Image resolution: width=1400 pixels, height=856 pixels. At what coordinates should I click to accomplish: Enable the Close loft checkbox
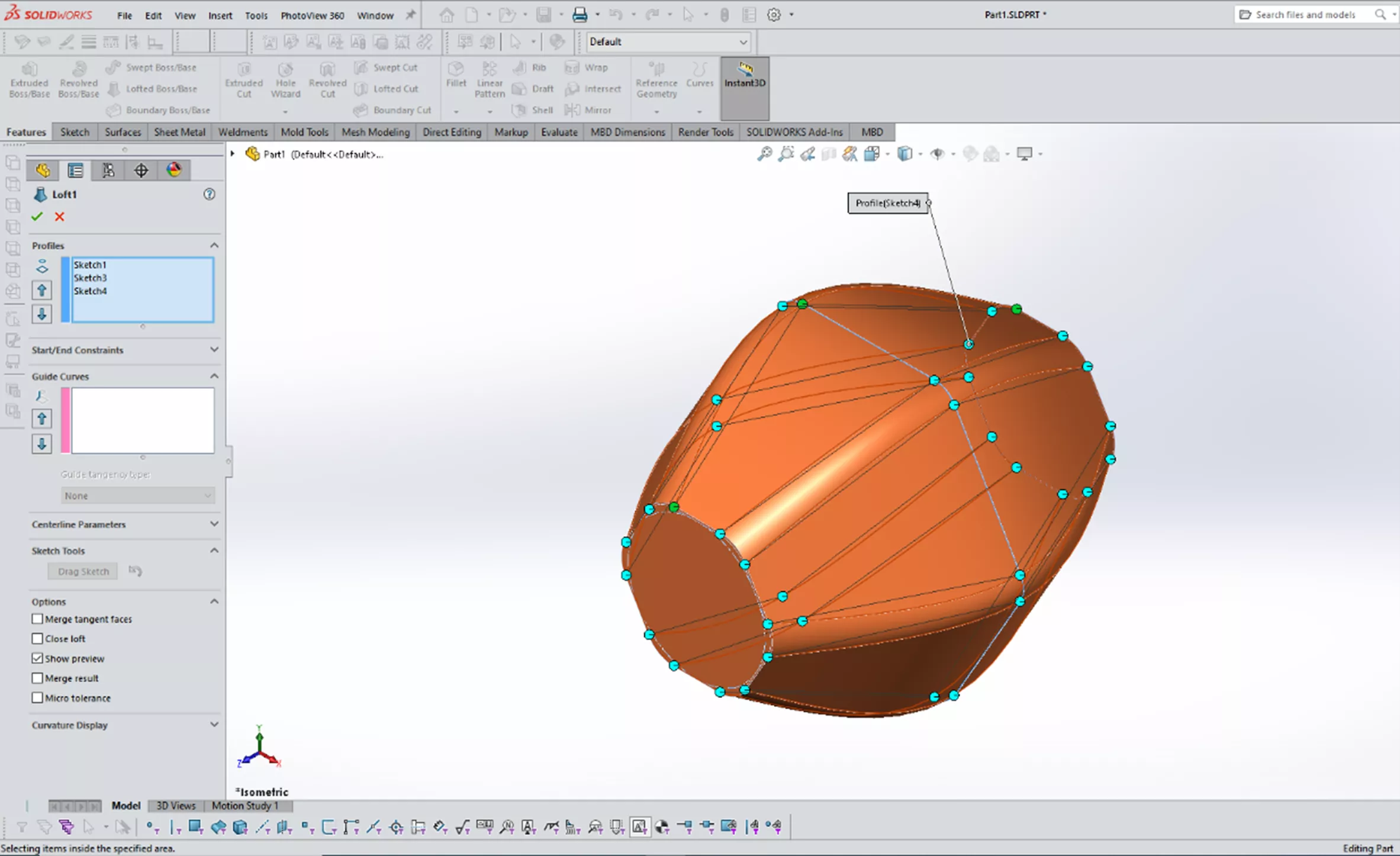(37, 639)
